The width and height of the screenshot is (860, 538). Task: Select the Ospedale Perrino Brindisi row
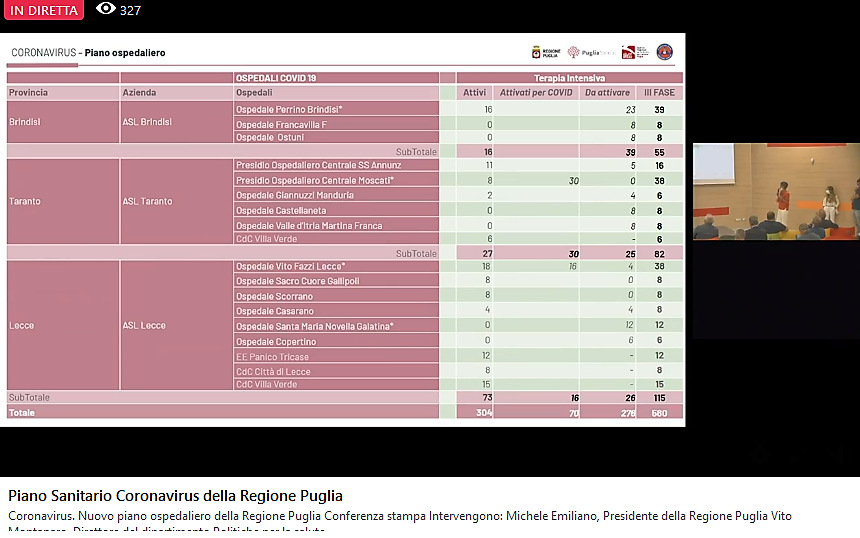pos(289,109)
